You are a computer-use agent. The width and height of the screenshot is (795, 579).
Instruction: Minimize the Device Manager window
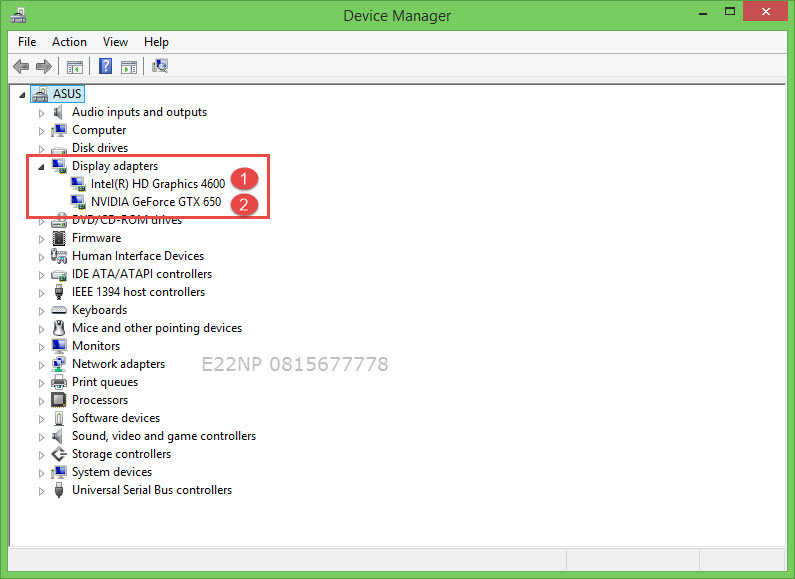coord(703,13)
